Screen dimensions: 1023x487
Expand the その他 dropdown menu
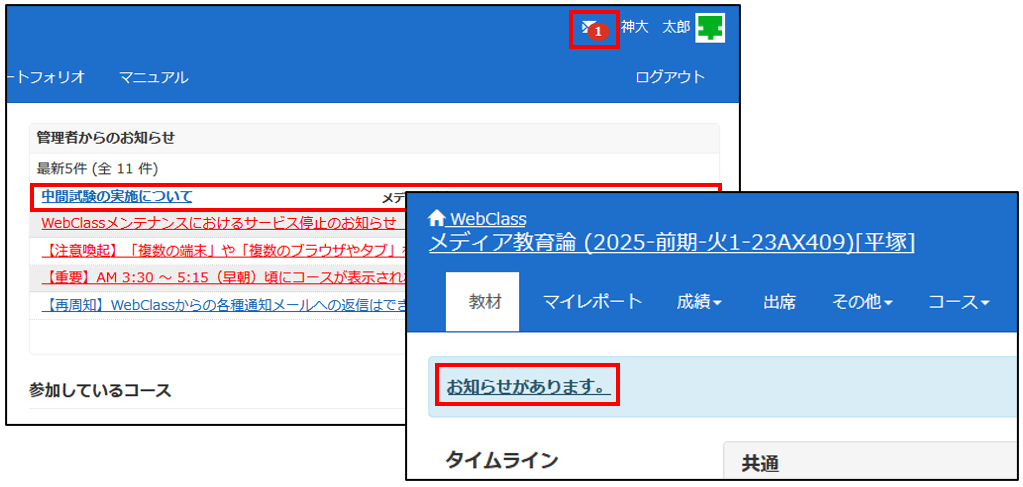[863, 302]
